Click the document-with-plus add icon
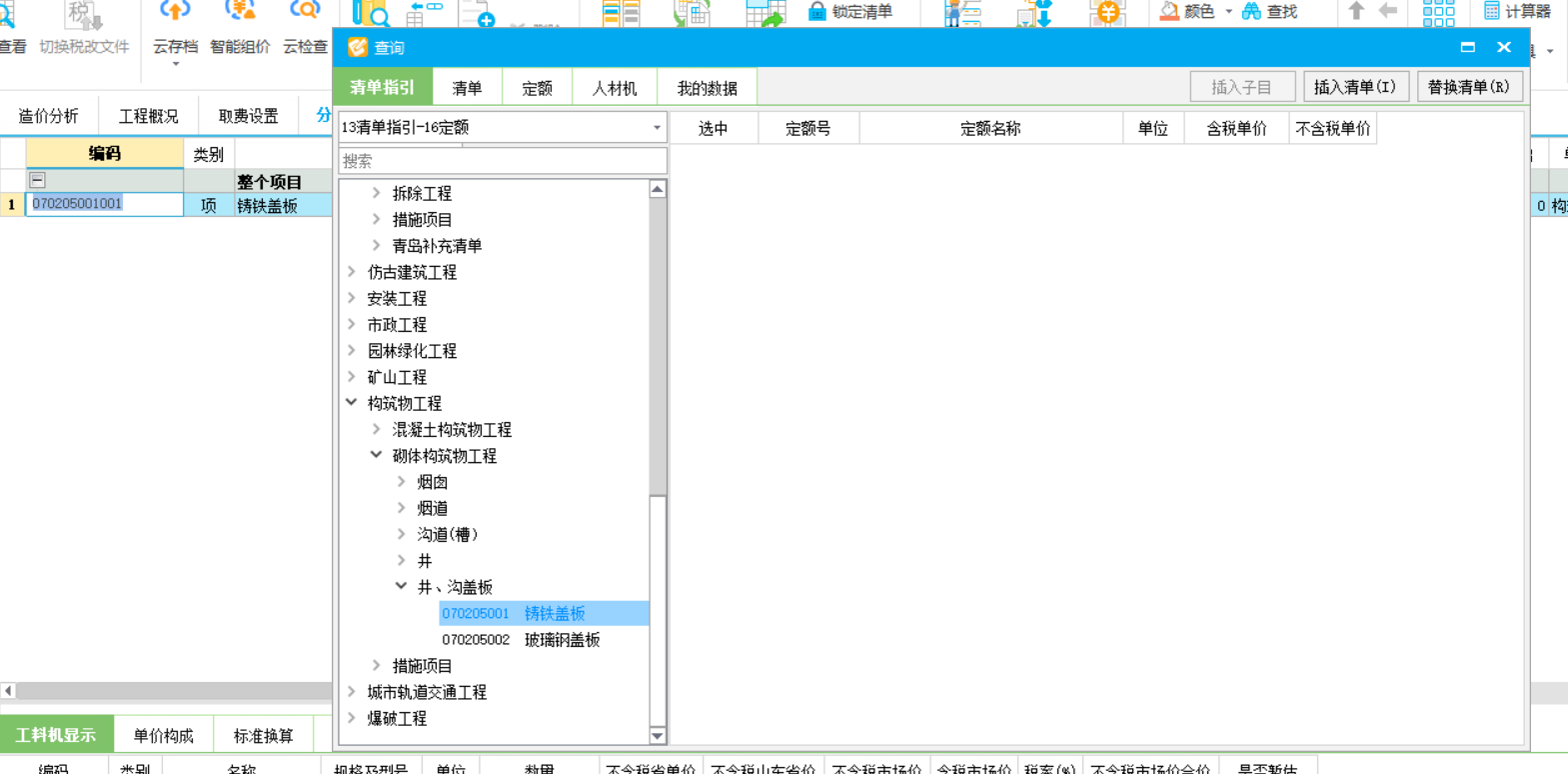 pyautogui.click(x=477, y=13)
